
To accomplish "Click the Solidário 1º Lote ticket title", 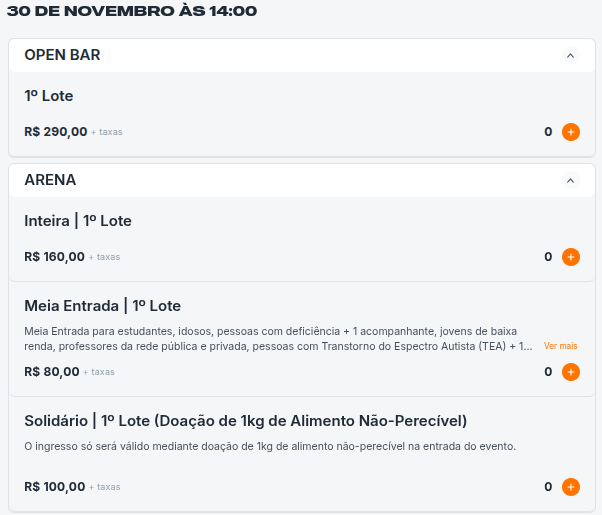I will [x=246, y=420].
